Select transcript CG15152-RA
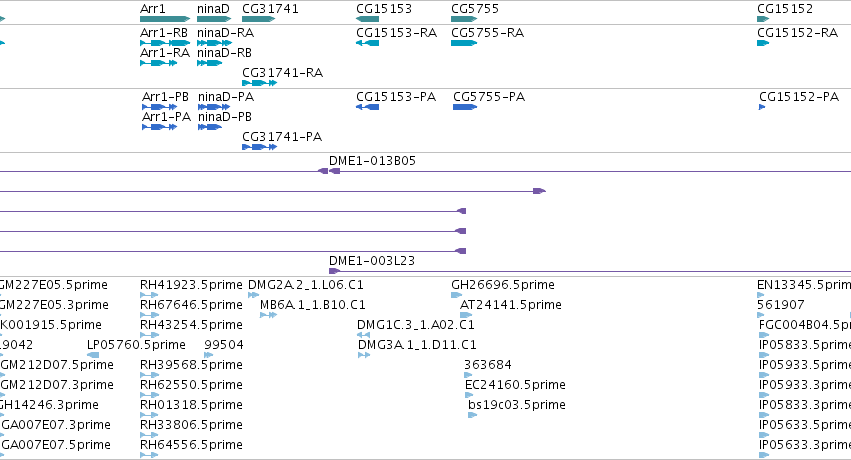The height and width of the screenshot is (460, 851). [x=797, y=33]
